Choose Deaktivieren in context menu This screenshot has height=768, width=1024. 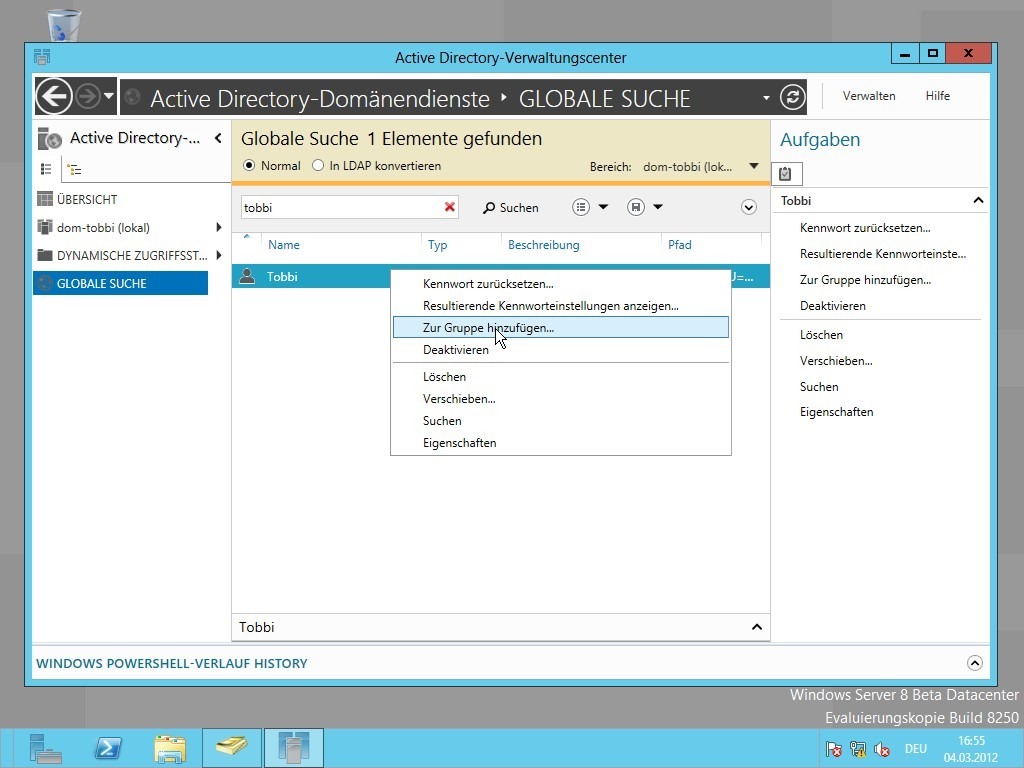tap(560, 350)
